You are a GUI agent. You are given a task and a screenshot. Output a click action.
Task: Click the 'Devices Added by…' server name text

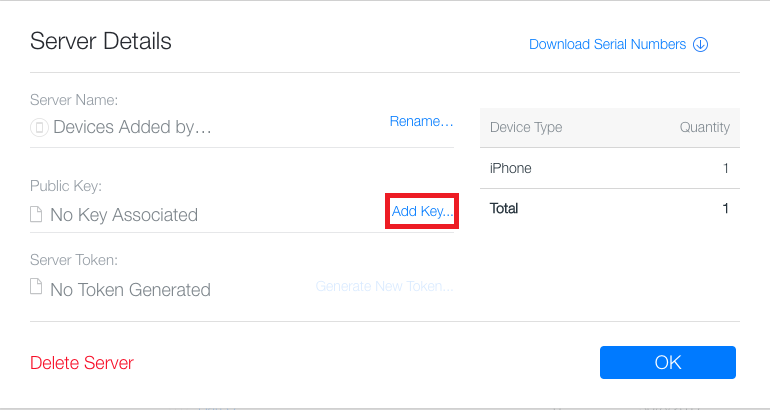pos(132,128)
